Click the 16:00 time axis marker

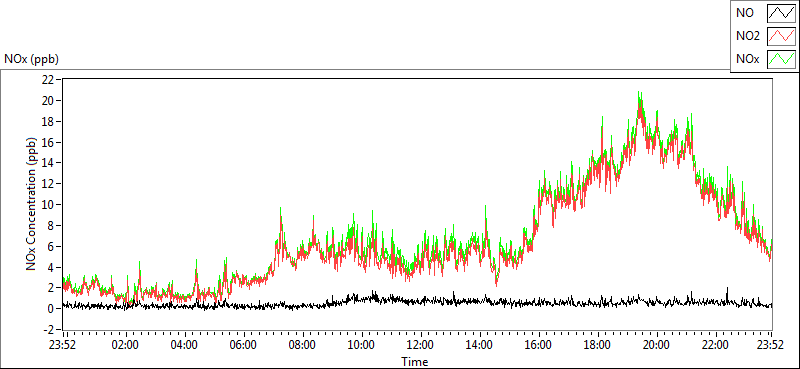(539, 344)
